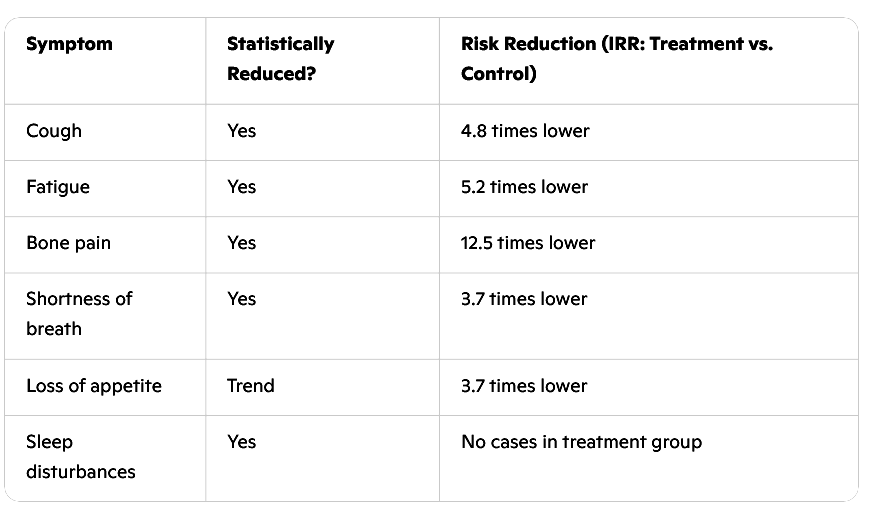Select the No cases in treatment group cell
871x519 pixels.
tap(581, 442)
